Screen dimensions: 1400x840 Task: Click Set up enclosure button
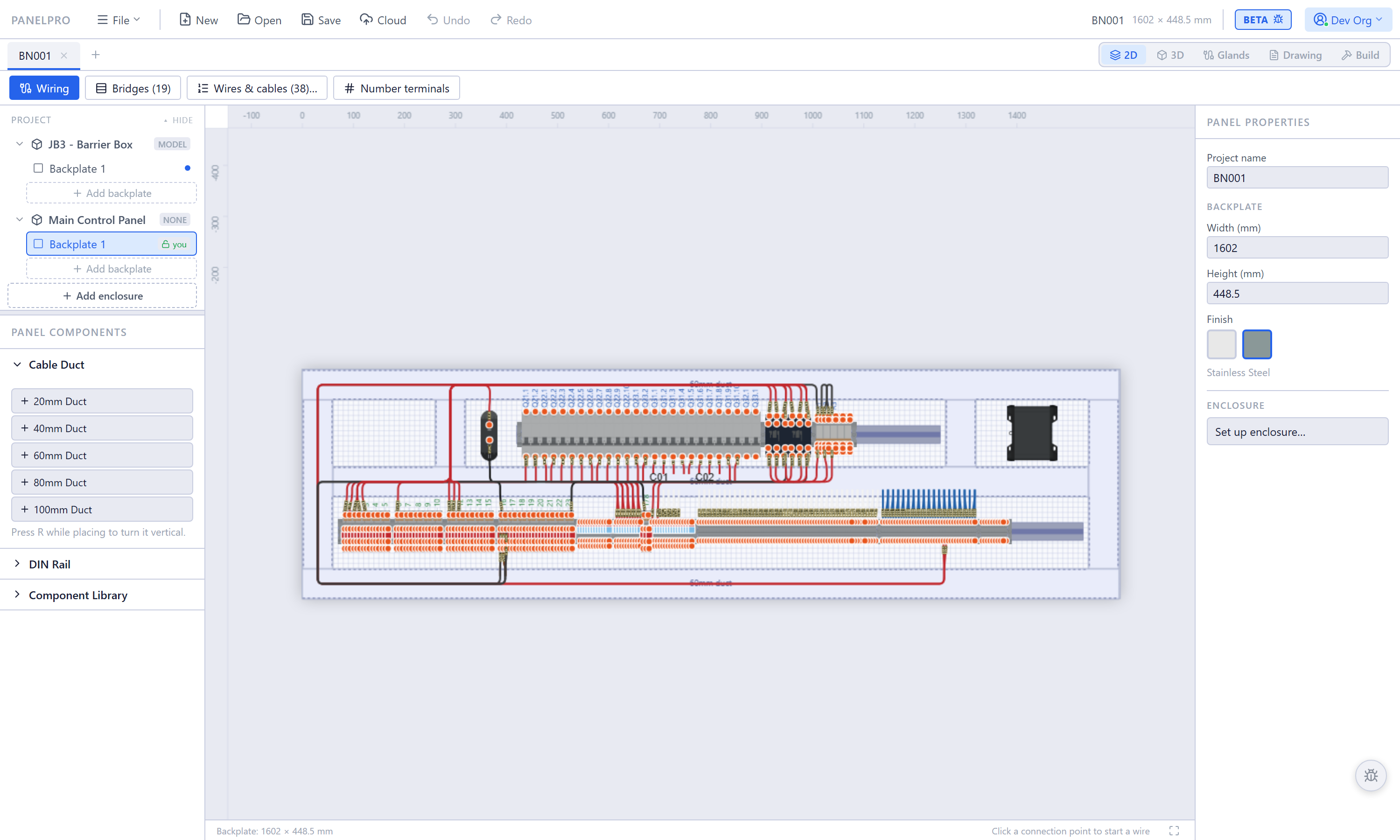click(1297, 431)
